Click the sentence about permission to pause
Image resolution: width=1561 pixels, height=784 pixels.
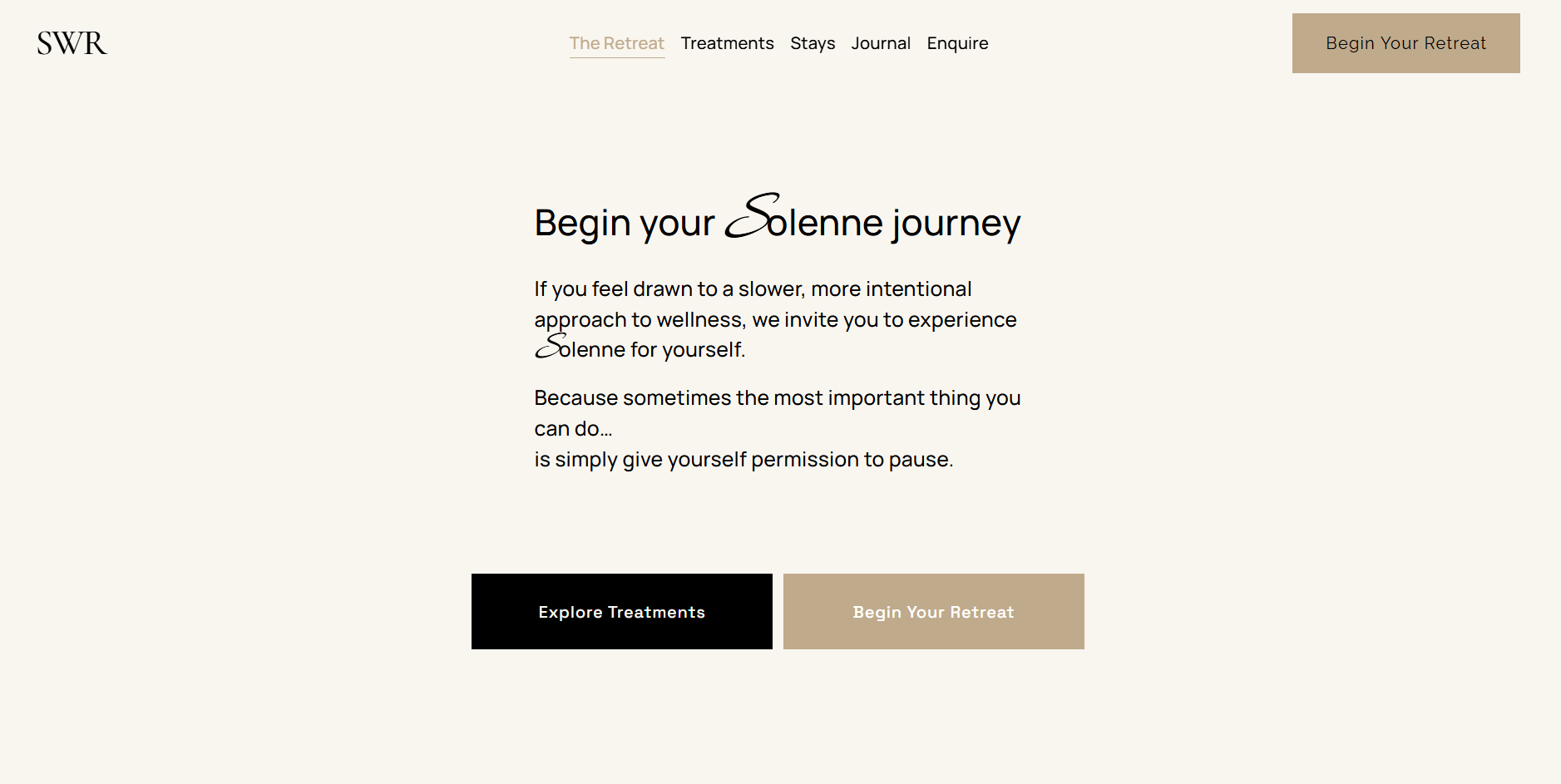pos(744,460)
